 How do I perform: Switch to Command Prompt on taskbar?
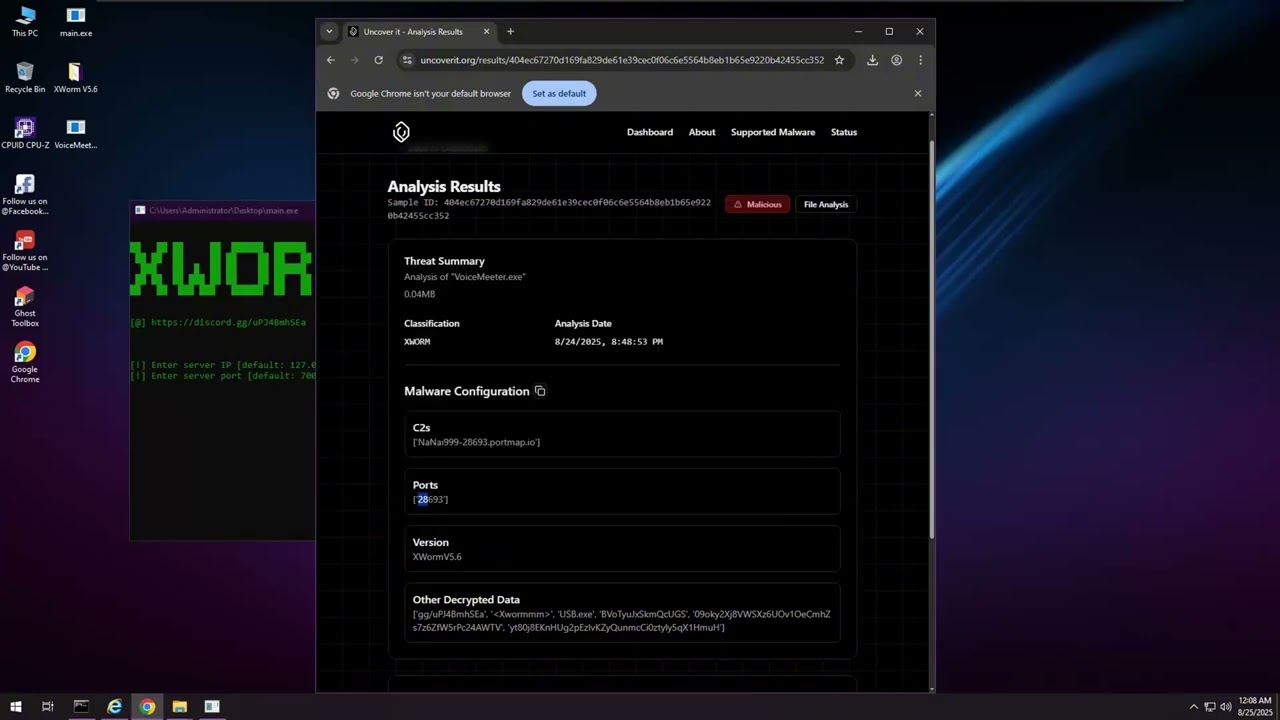point(81,707)
